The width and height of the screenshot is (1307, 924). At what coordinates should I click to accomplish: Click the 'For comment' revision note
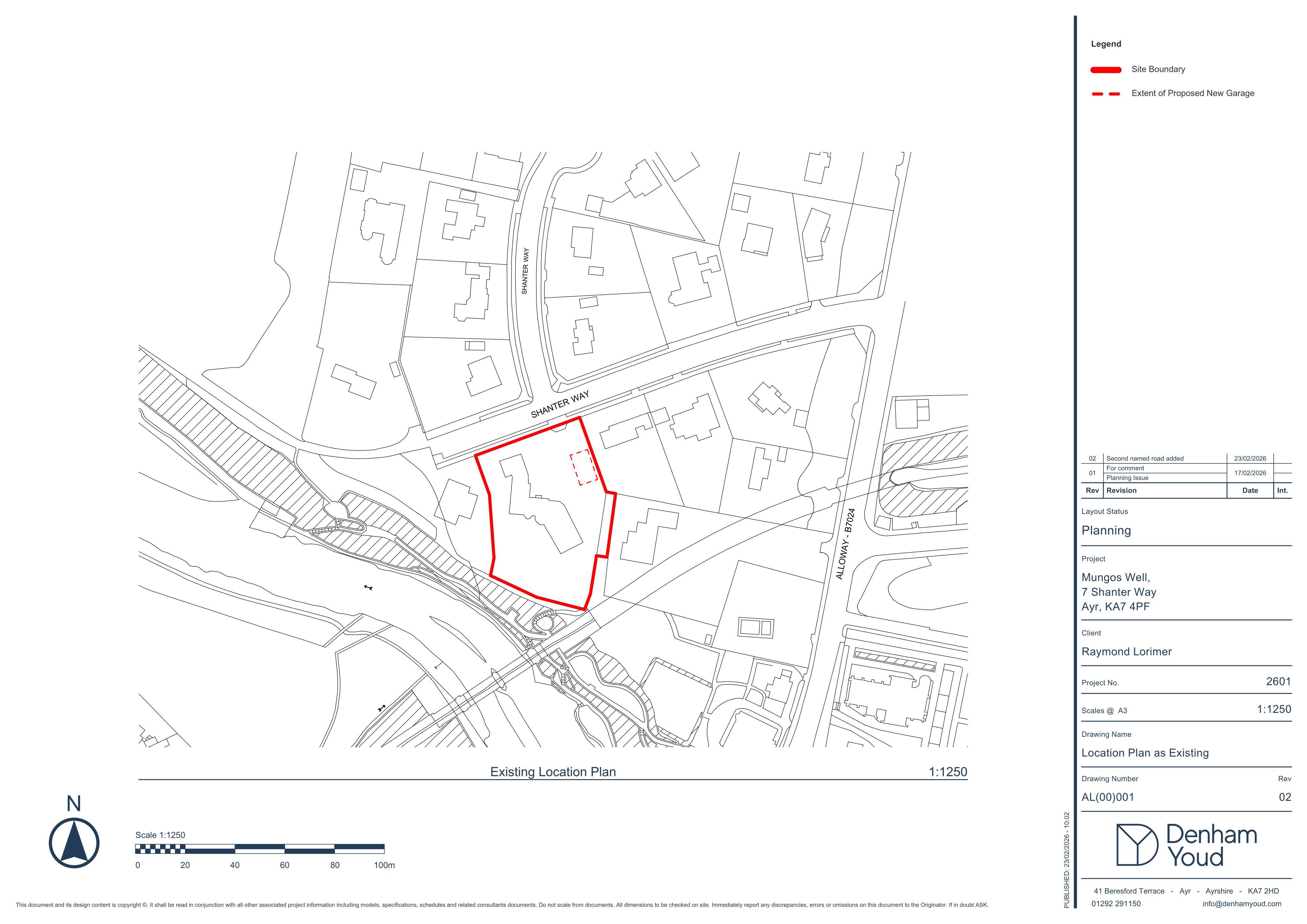pos(1125,468)
